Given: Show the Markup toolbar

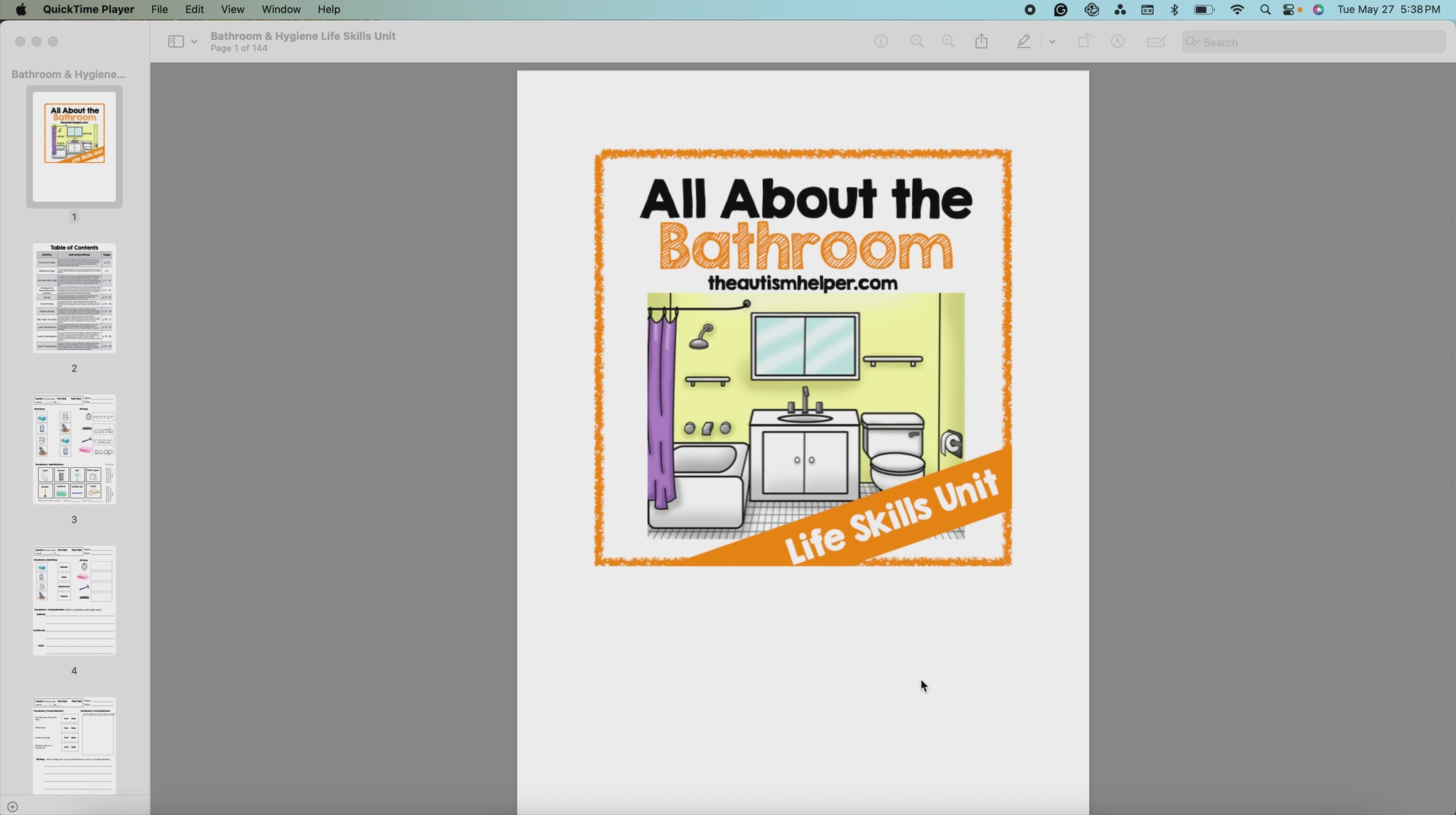Looking at the screenshot, I should (1118, 42).
